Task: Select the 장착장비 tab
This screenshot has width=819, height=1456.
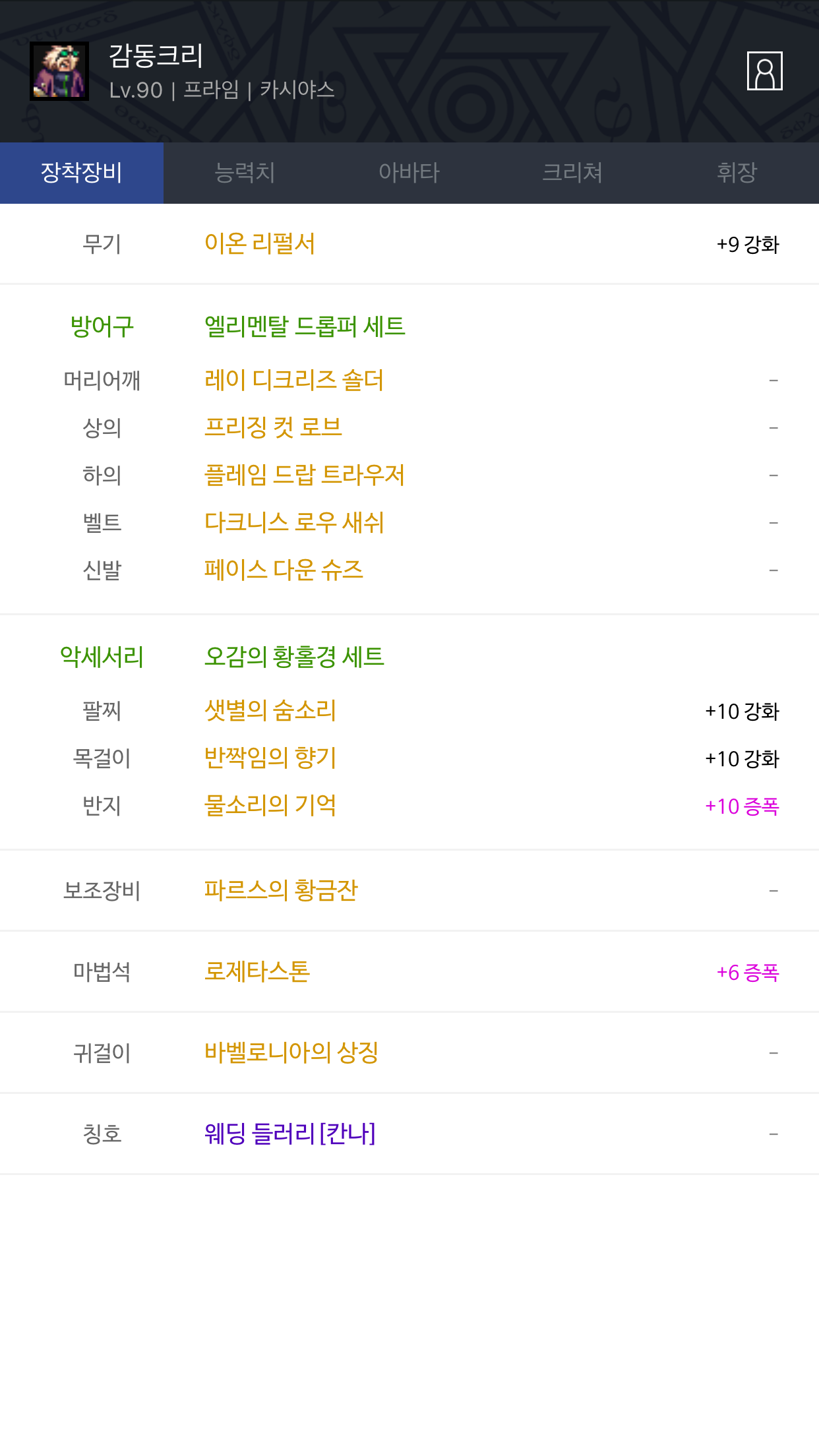Action: 82,173
